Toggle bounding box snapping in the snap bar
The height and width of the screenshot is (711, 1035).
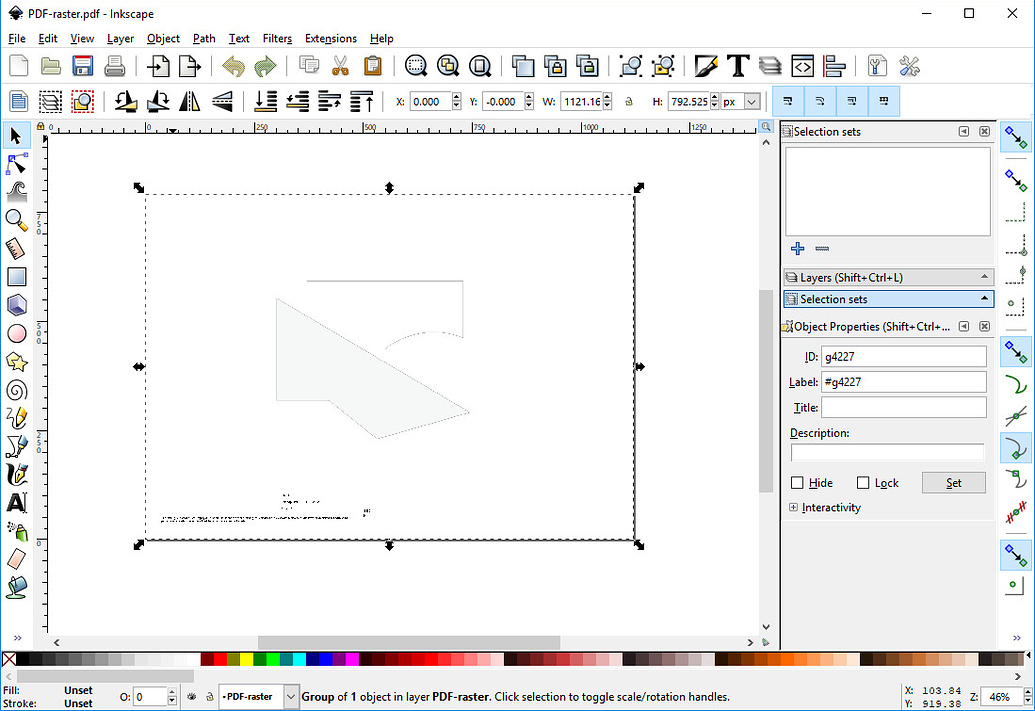click(x=1016, y=180)
